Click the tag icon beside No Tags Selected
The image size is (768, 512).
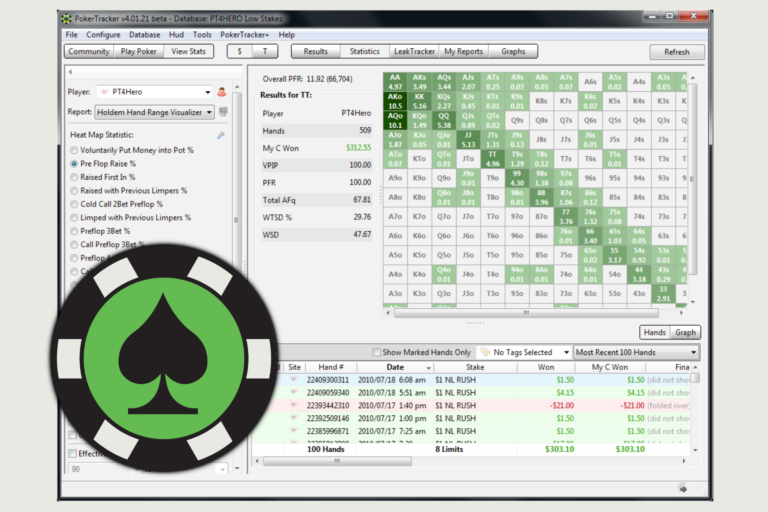(x=485, y=352)
